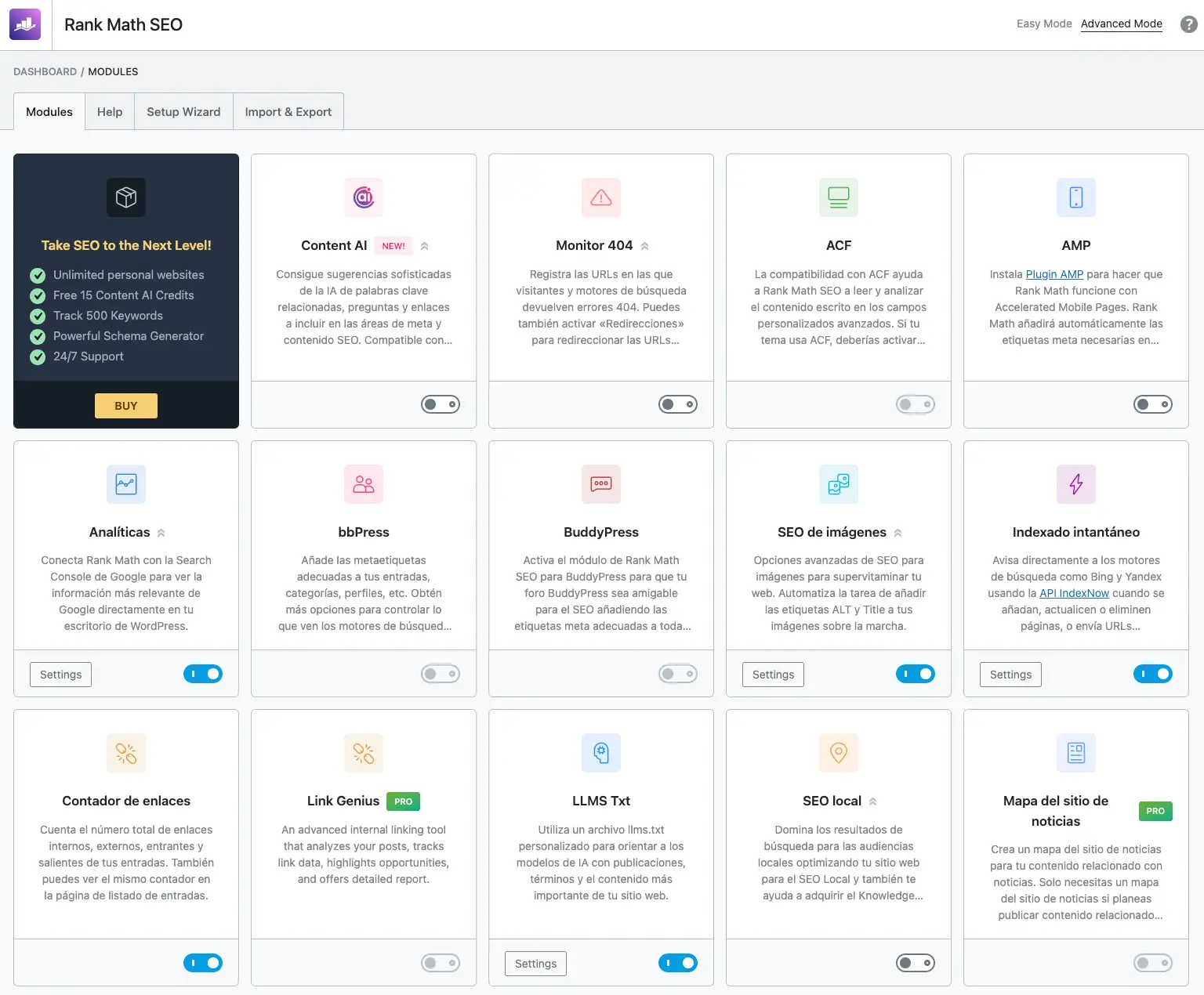Screen dimensions: 1204x995
Task: Click the Analíticas chart icon
Action: pos(126,484)
